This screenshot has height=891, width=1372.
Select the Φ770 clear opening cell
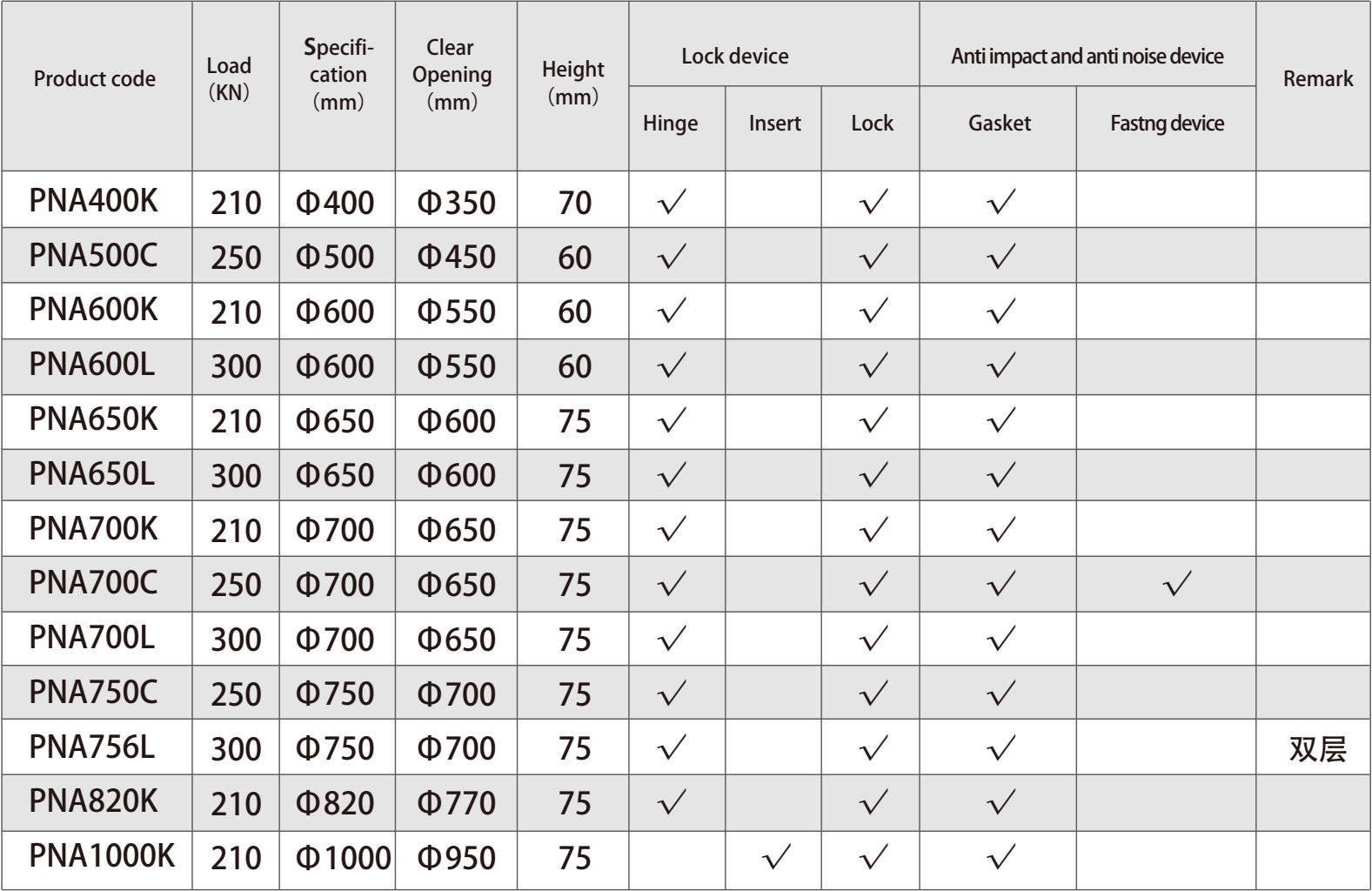[457, 803]
